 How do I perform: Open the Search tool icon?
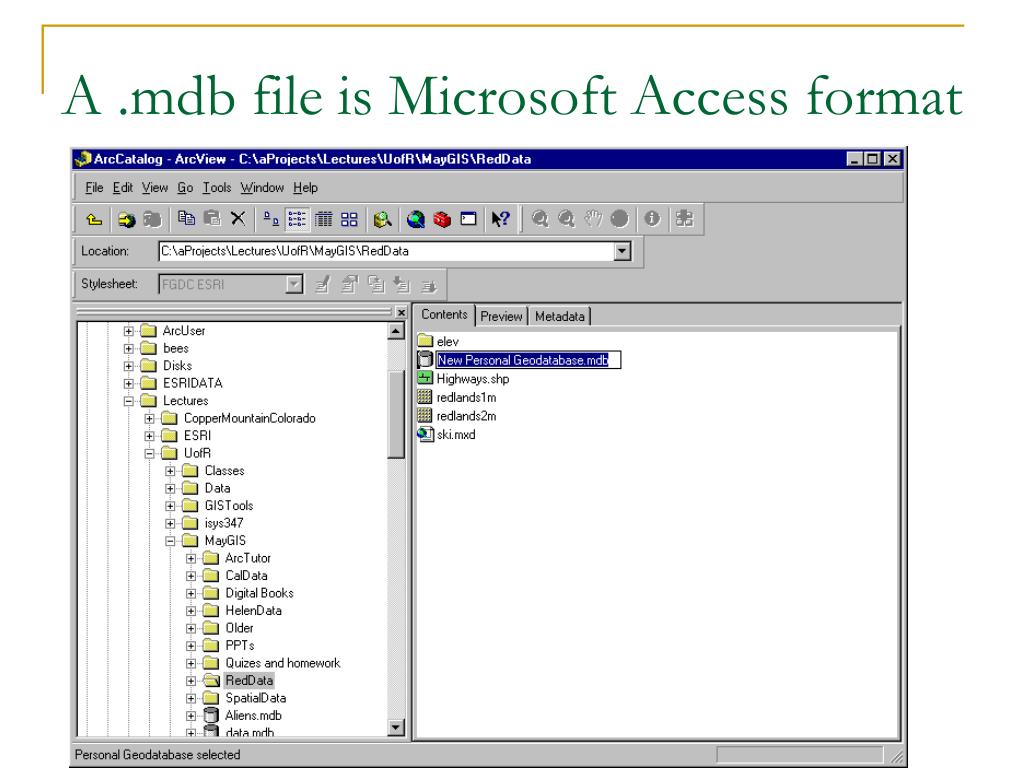[383, 219]
